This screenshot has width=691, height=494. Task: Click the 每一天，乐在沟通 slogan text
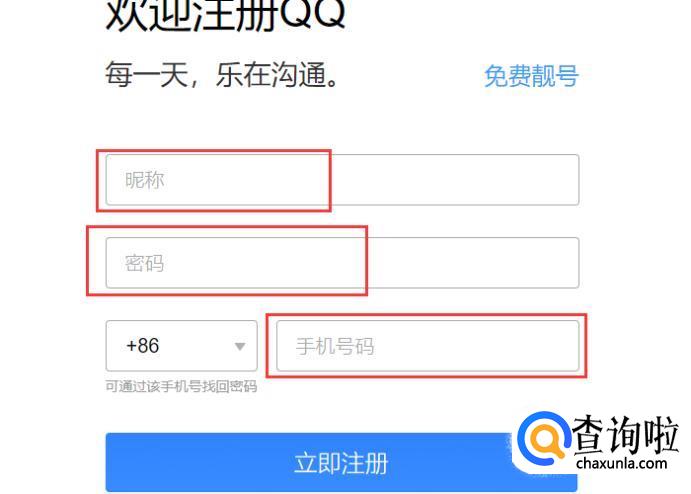point(222,74)
